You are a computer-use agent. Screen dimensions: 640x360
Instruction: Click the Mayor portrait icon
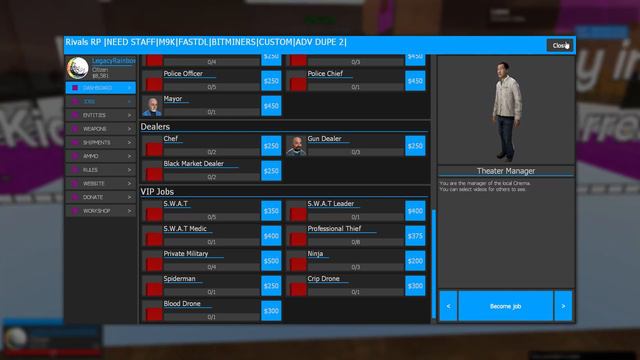click(x=152, y=106)
